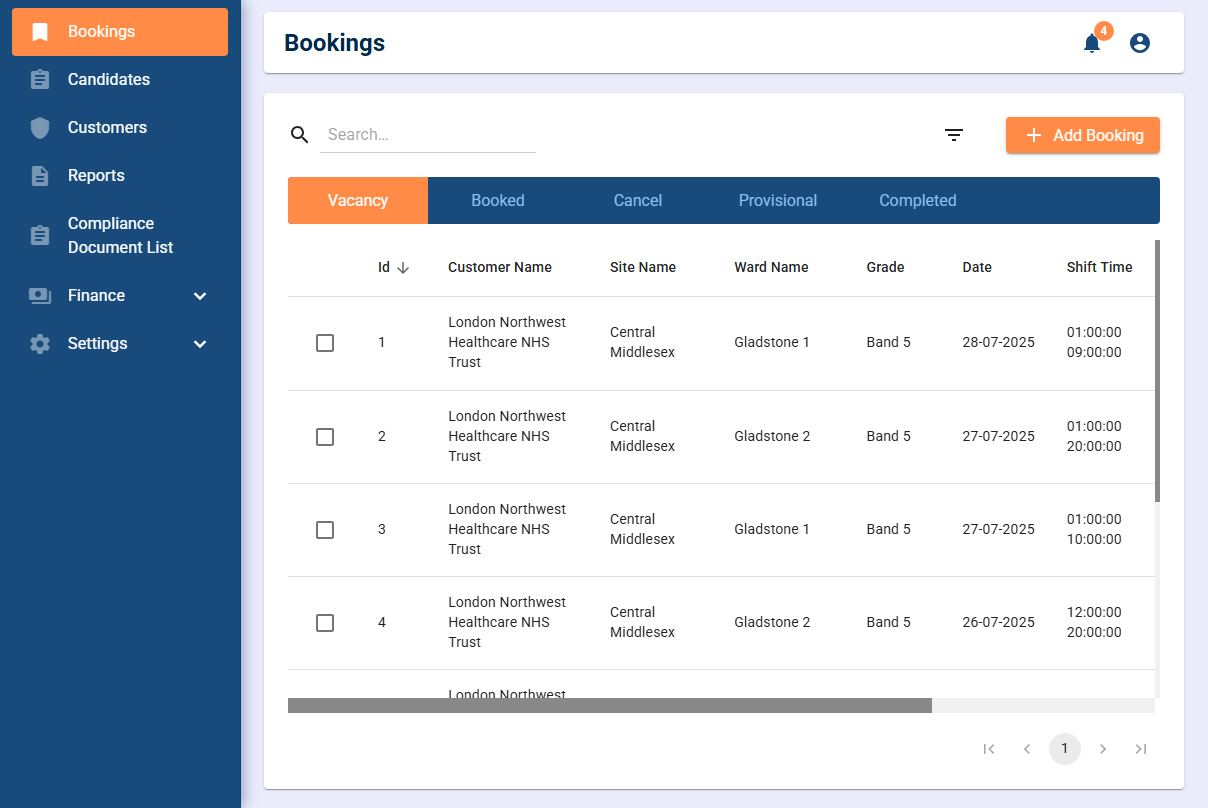This screenshot has width=1208, height=808.
Task: Click Gladstone 2 ward in row 2
Action: click(x=772, y=436)
